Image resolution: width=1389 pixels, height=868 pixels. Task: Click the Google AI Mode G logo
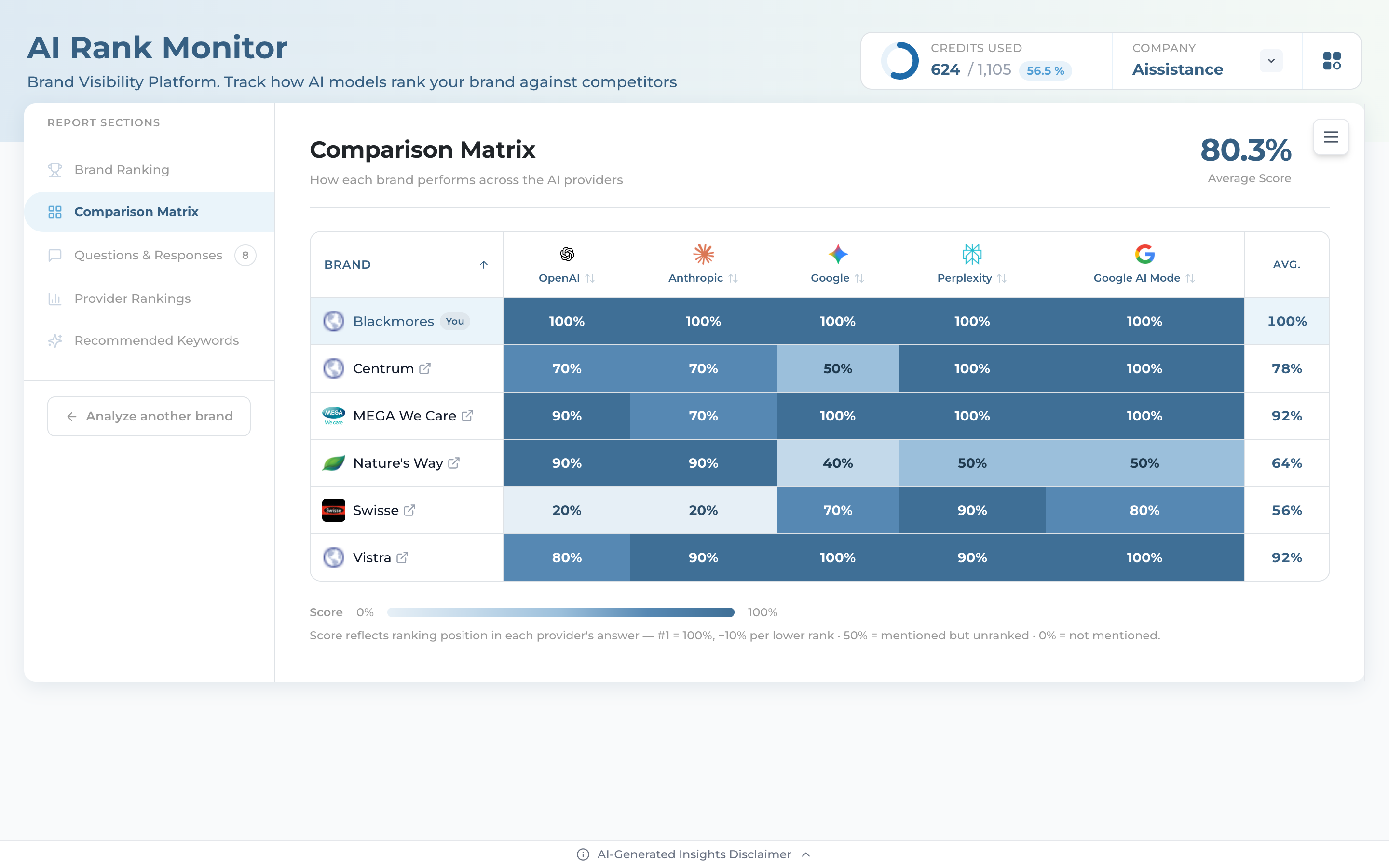click(x=1144, y=254)
